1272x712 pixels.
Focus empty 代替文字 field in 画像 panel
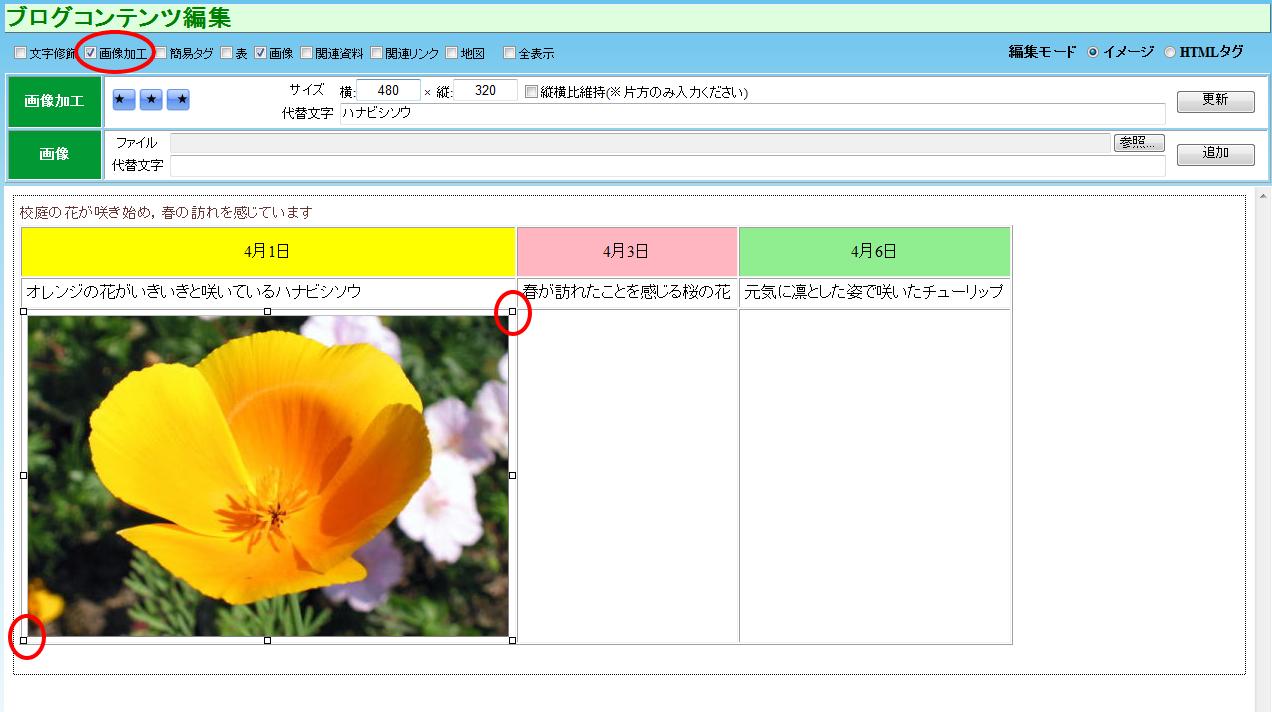coord(668,165)
